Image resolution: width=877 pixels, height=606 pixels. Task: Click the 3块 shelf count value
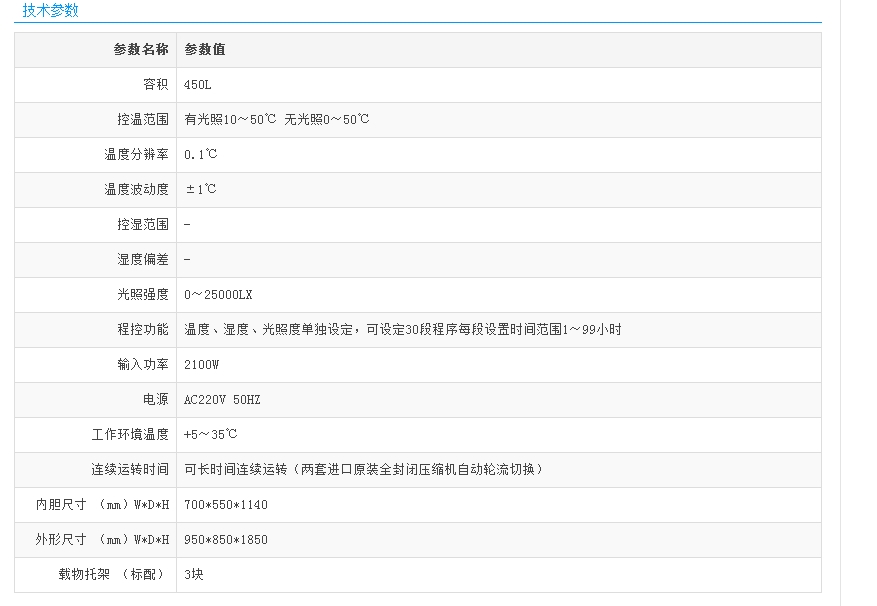(x=194, y=575)
